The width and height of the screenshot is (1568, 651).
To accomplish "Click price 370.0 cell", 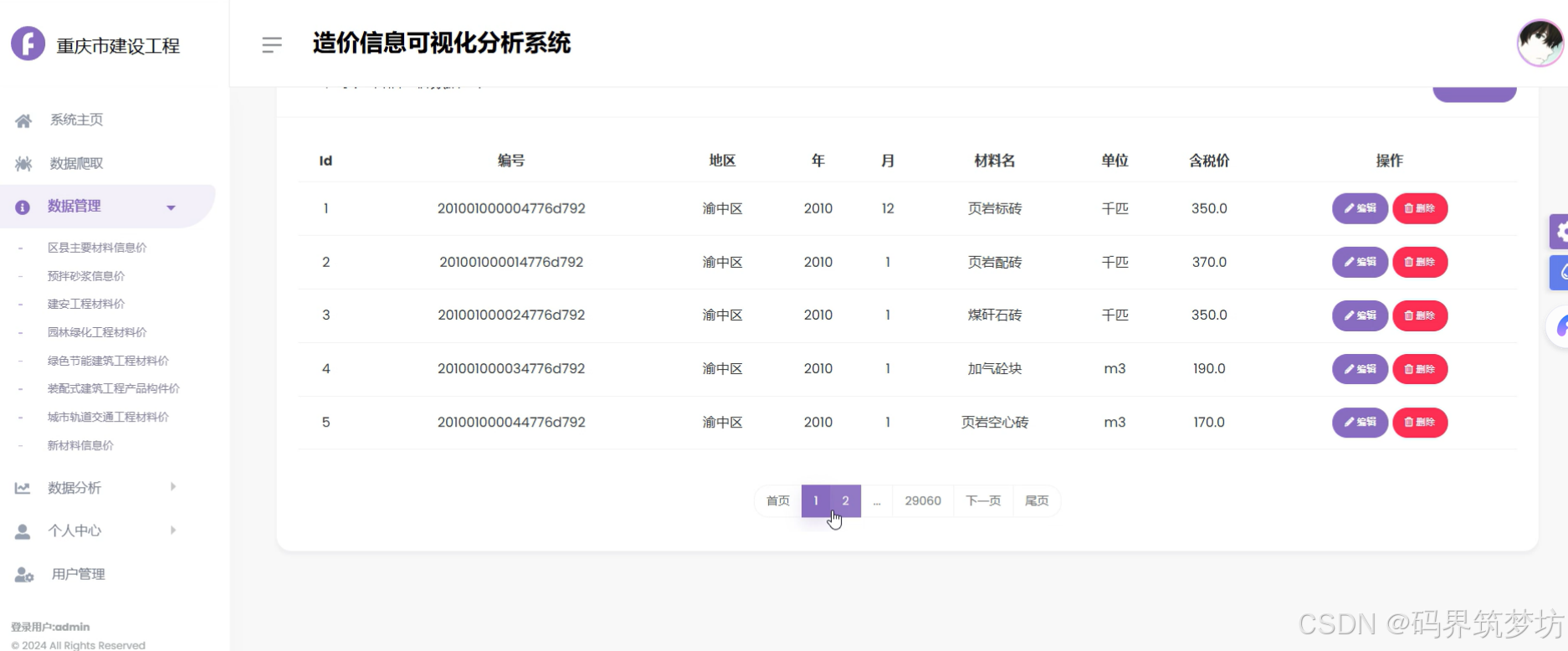I will point(1209,262).
